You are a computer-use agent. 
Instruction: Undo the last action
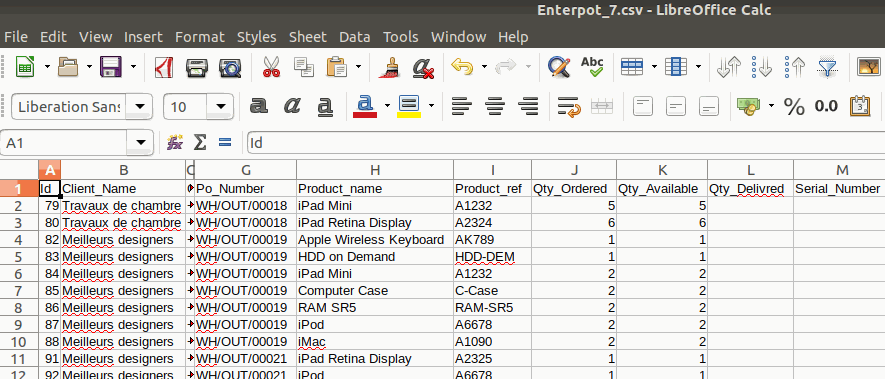pos(462,67)
